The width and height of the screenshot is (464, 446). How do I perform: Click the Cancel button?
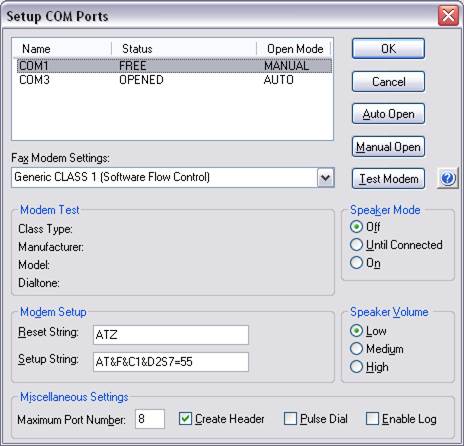point(388,81)
